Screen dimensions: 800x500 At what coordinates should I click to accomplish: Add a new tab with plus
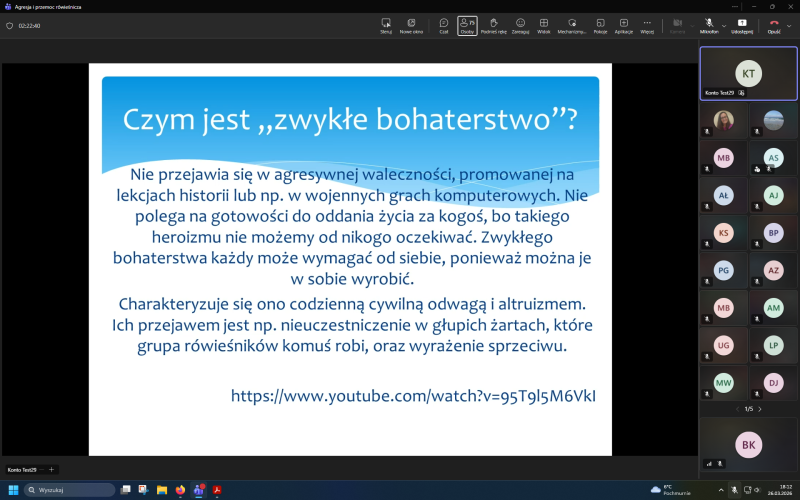tap(52, 469)
